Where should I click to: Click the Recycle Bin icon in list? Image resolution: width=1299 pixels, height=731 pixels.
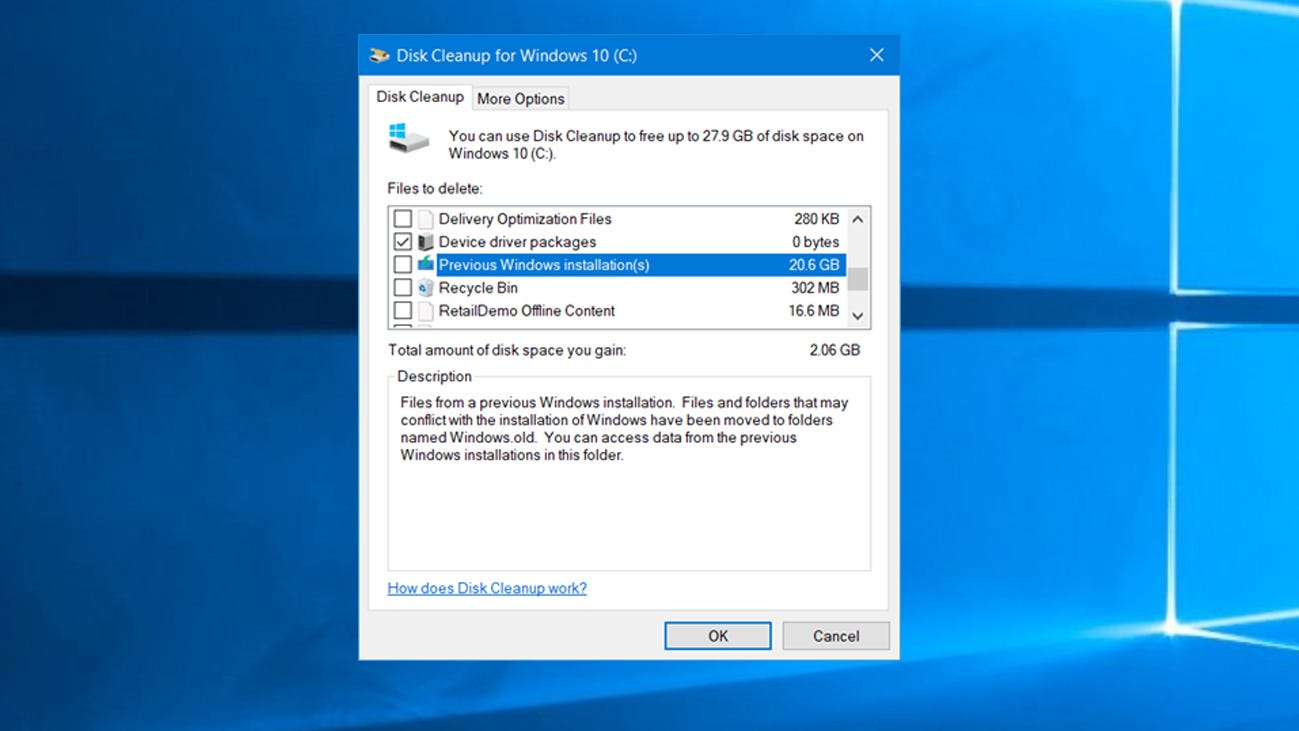(426, 288)
